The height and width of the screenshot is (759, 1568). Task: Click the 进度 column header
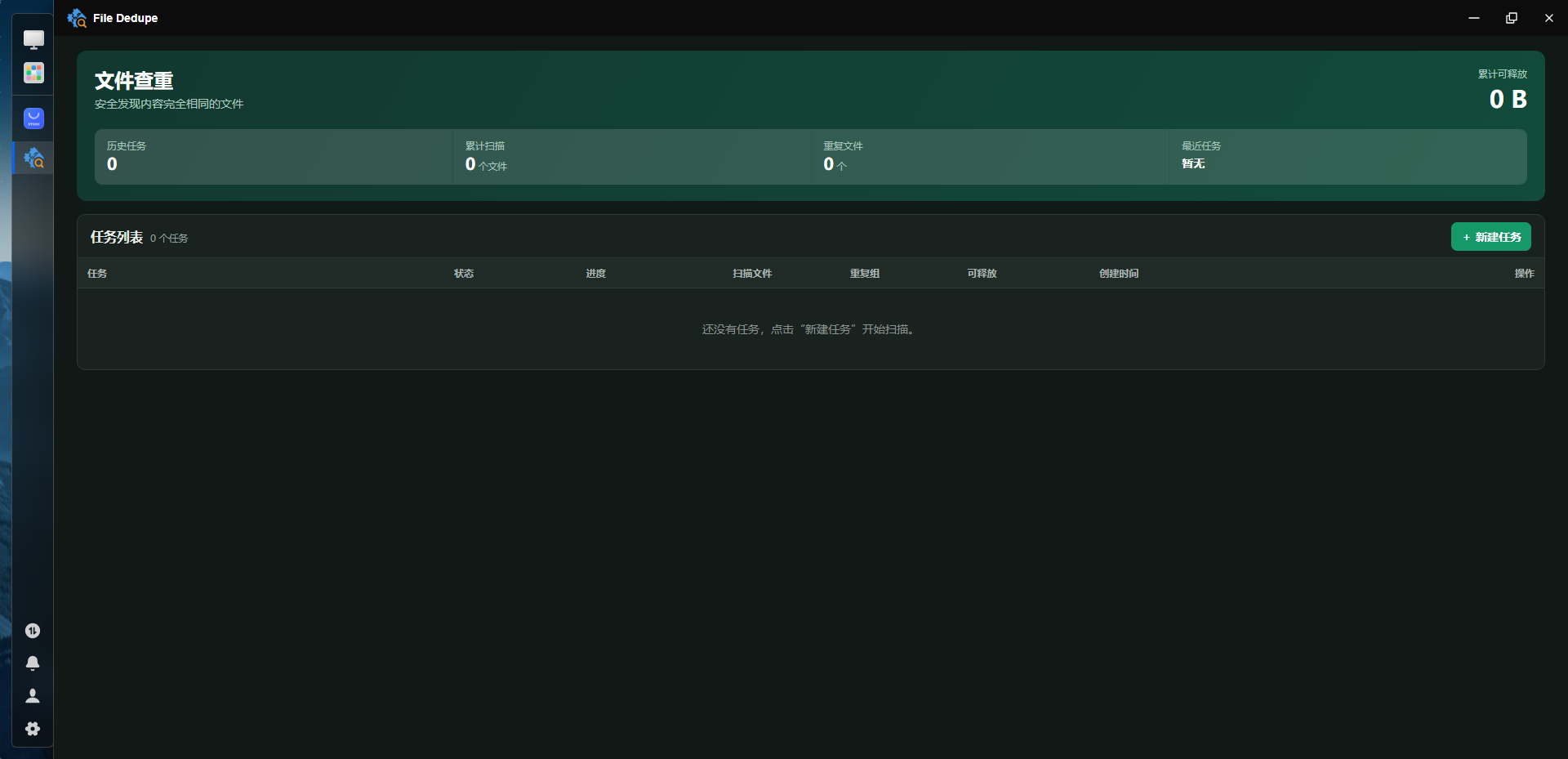(596, 274)
